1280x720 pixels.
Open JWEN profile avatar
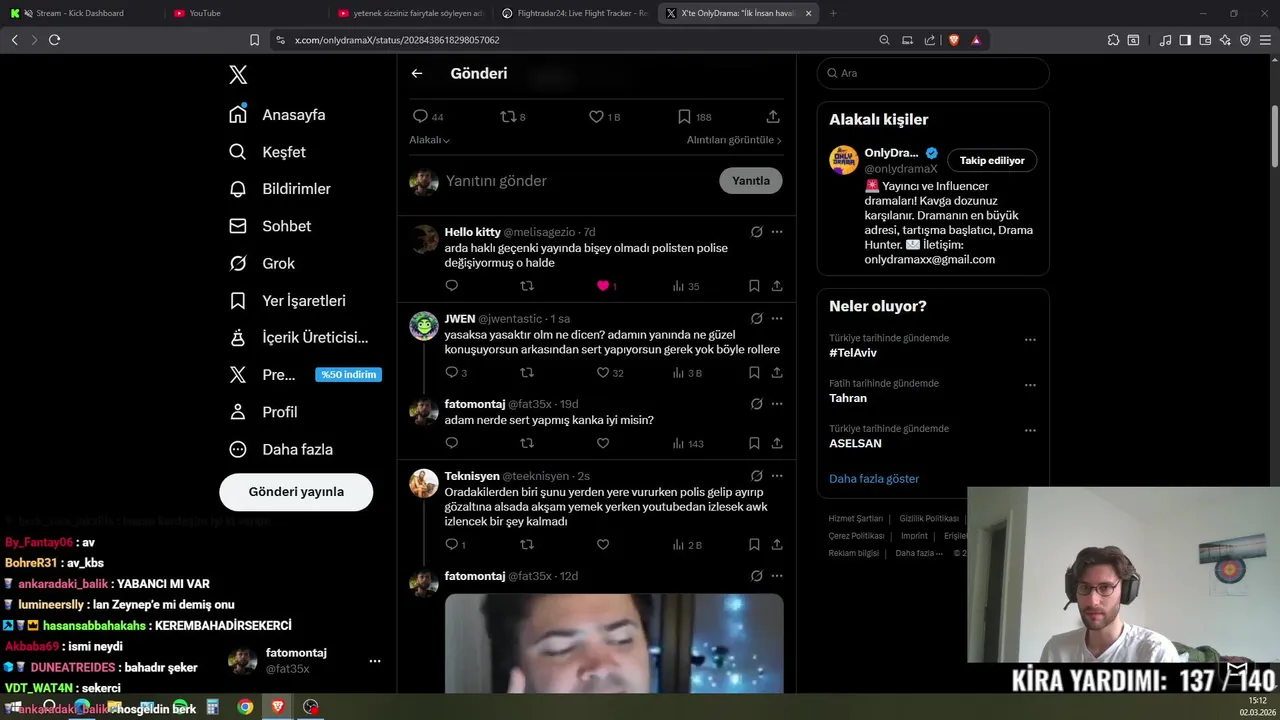[x=424, y=326]
